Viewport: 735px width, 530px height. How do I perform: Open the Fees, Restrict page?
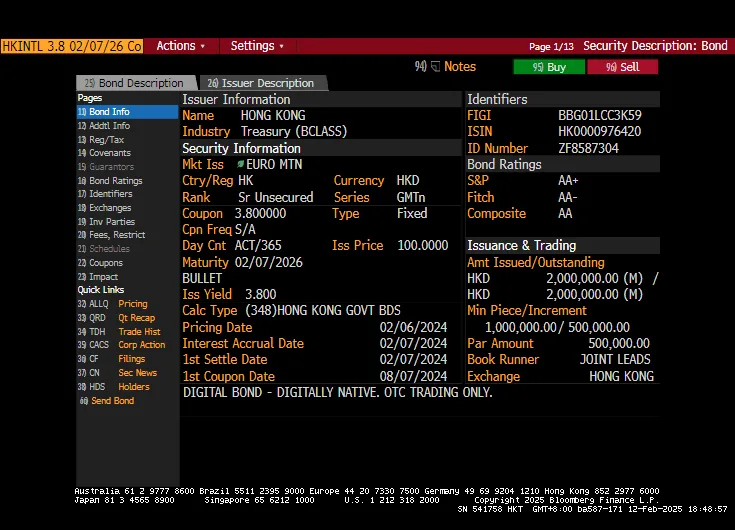tap(112, 235)
